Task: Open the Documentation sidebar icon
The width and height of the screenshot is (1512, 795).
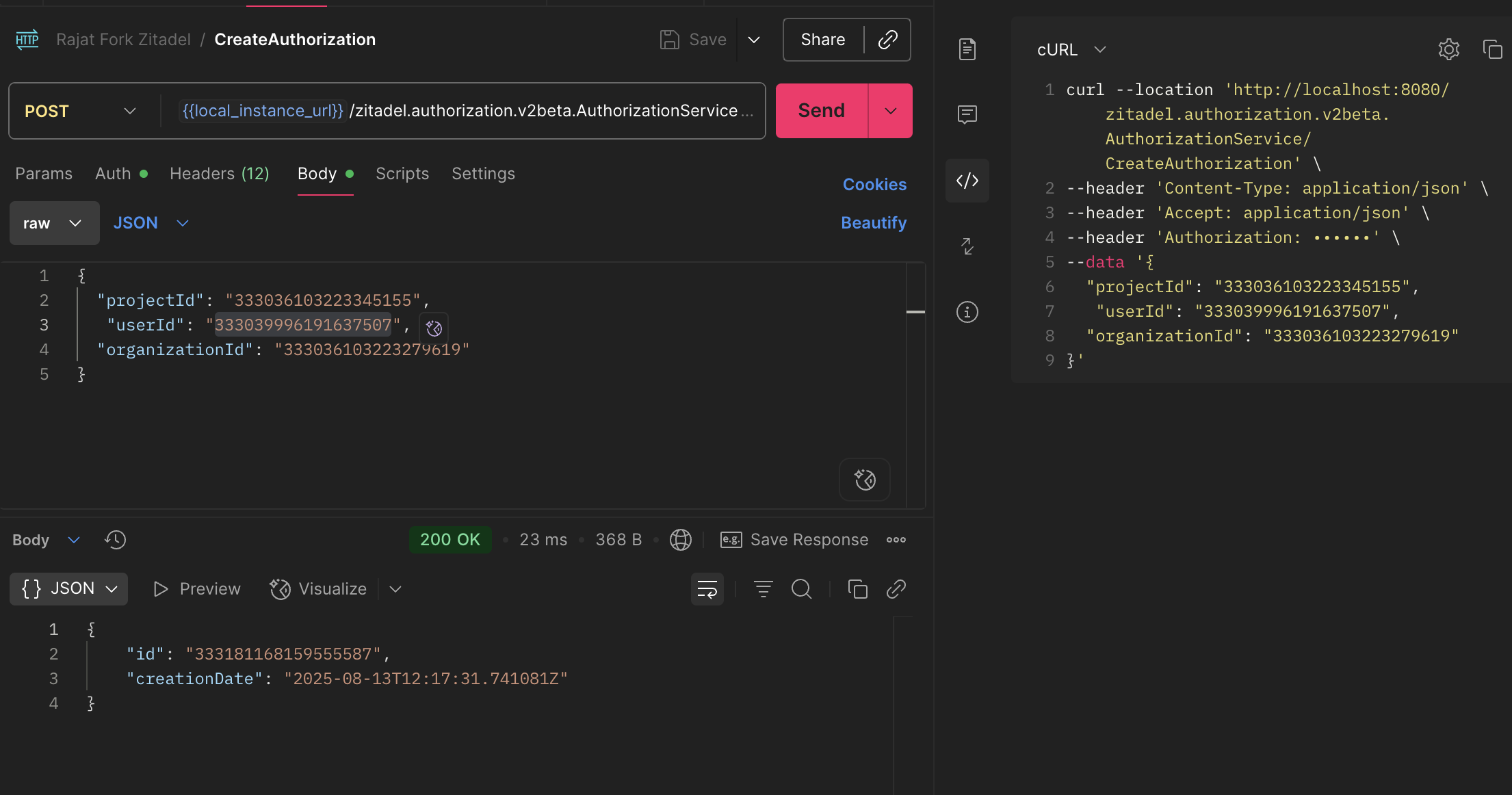Action: coord(967,49)
